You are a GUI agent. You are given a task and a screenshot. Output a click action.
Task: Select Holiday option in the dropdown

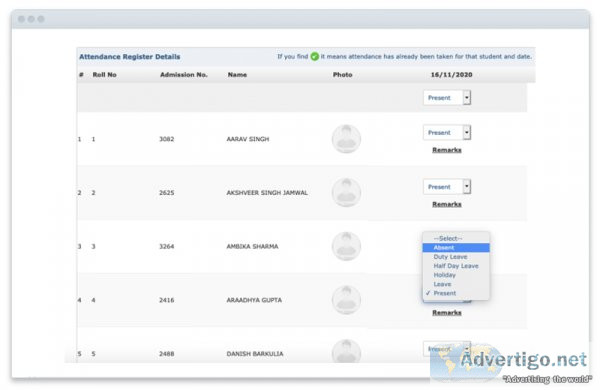click(456, 275)
